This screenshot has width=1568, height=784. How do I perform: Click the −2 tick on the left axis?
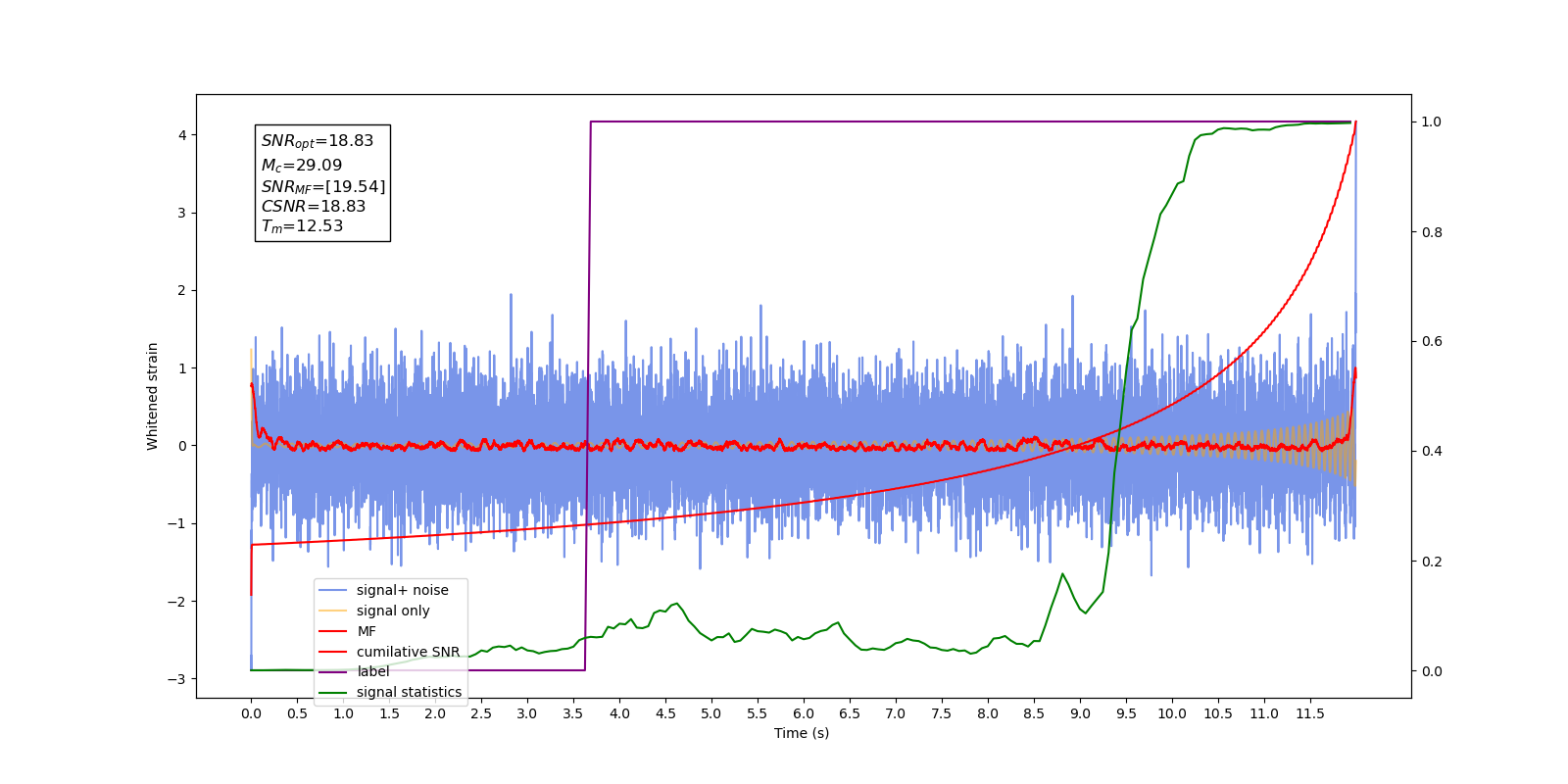tap(178, 601)
